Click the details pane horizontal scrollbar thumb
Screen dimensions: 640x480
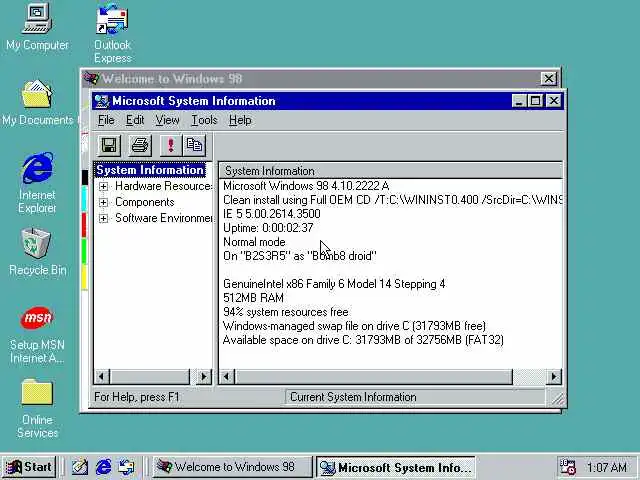[x=373, y=376]
